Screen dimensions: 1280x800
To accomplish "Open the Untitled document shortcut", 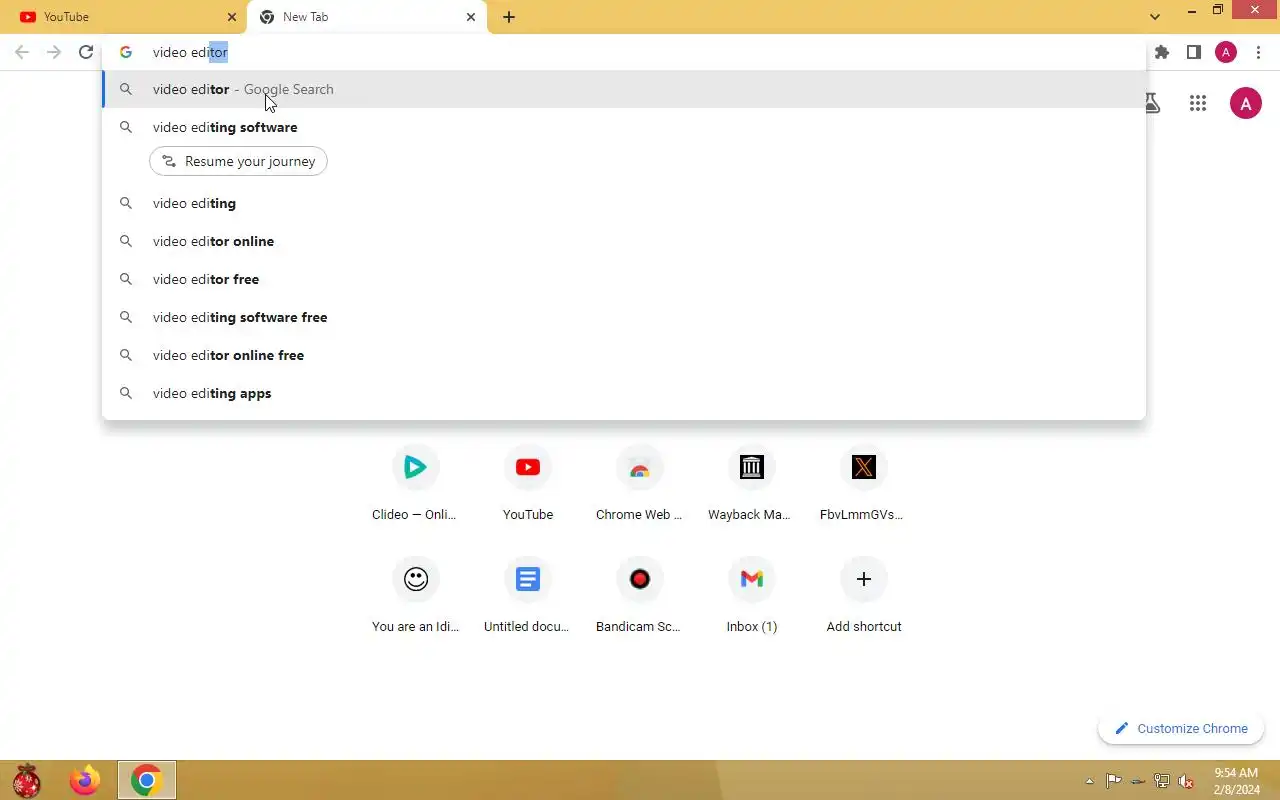I will click(x=528, y=597).
